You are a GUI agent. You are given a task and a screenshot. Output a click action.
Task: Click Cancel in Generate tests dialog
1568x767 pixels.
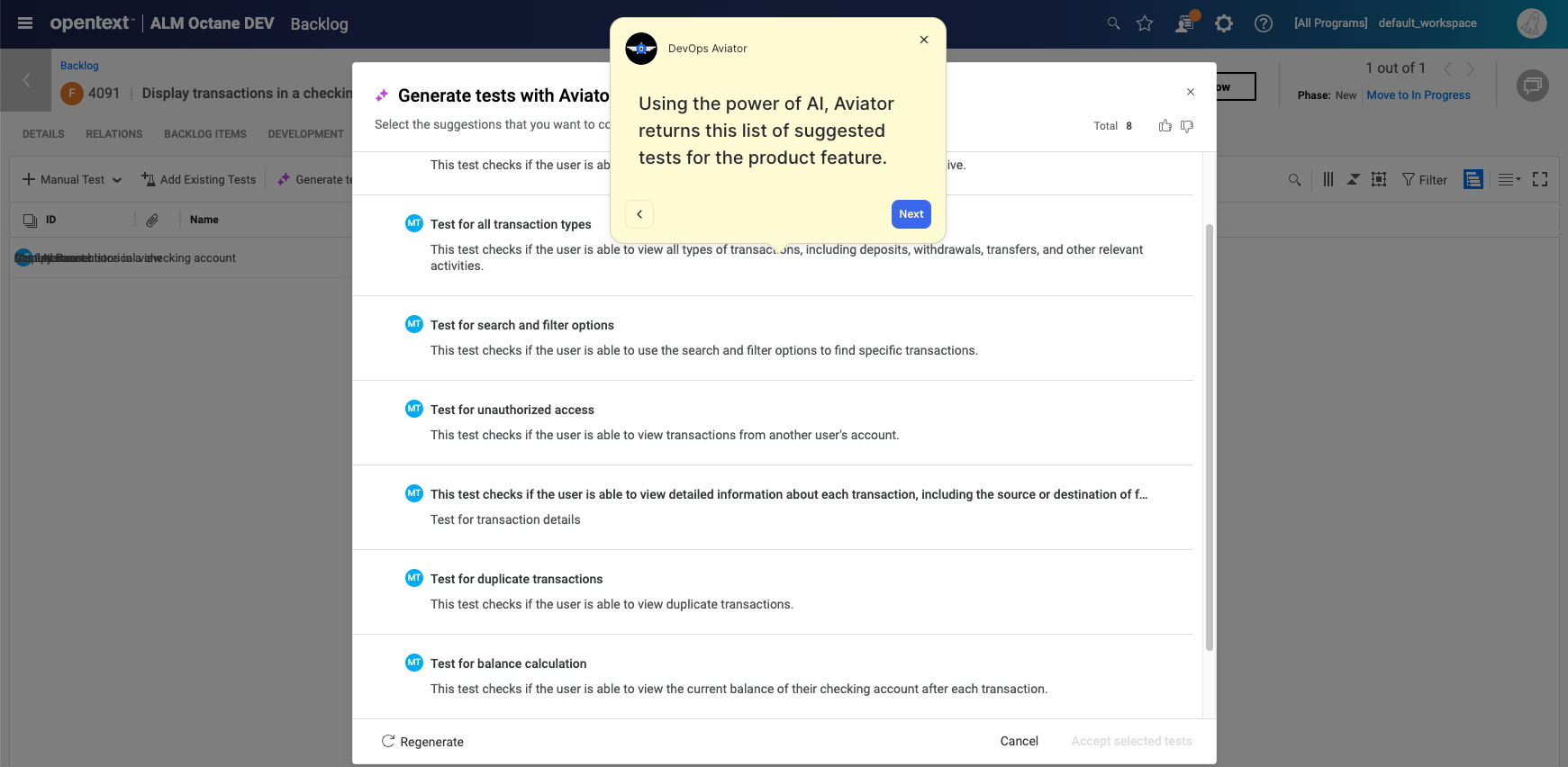(1020, 741)
